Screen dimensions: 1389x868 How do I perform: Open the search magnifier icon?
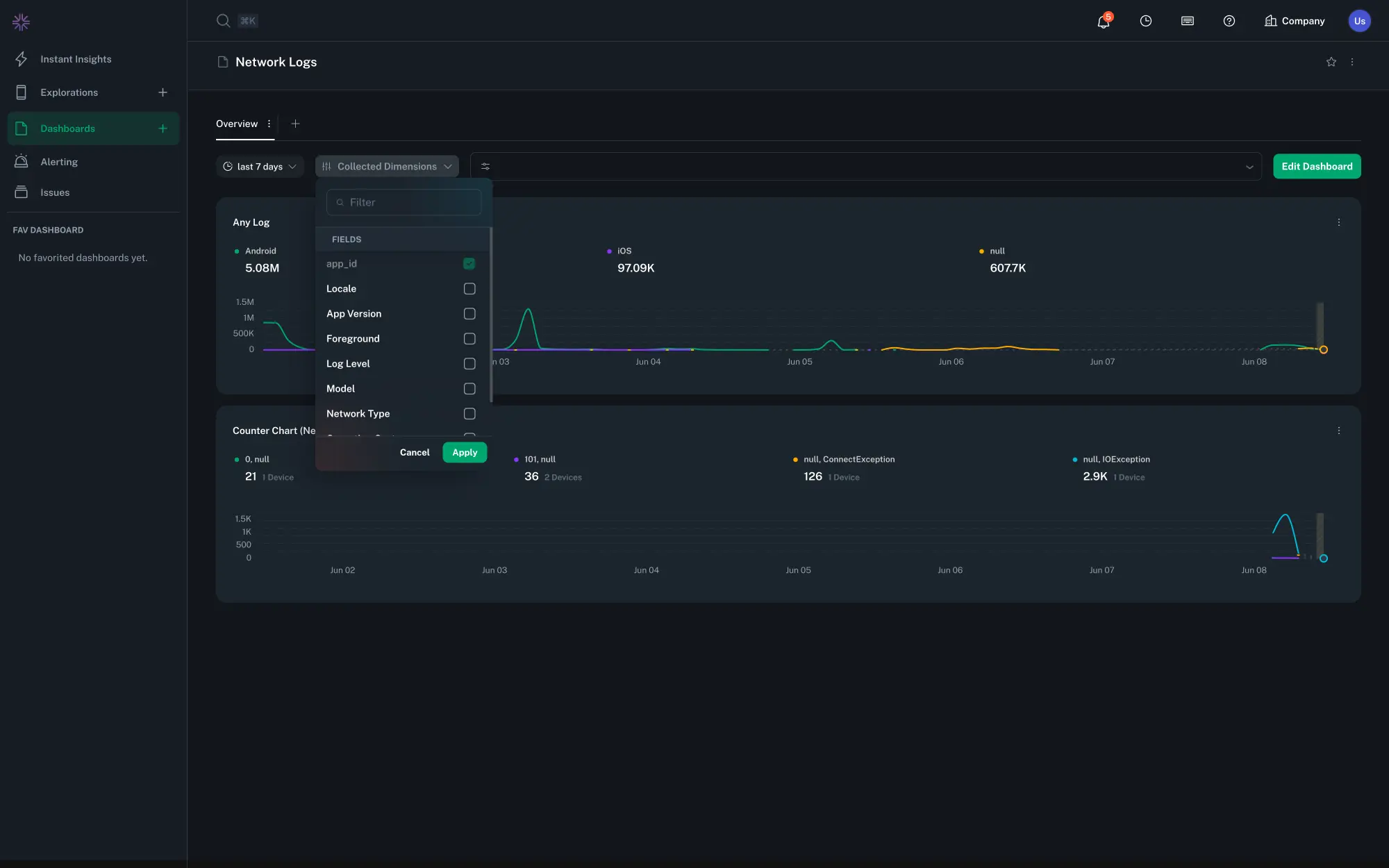pyautogui.click(x=223, y=21)
